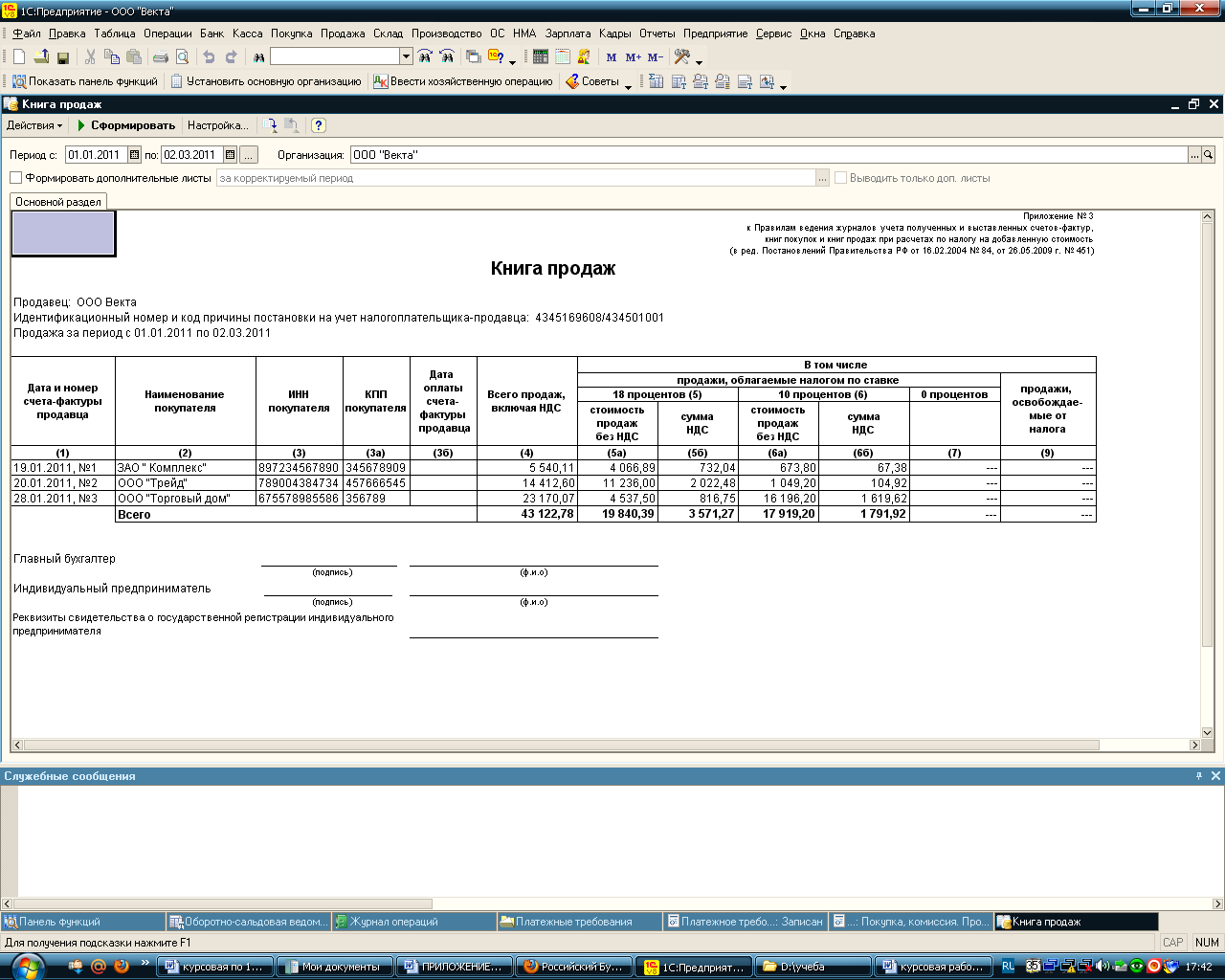Open the Операции menu

point(167,33)
